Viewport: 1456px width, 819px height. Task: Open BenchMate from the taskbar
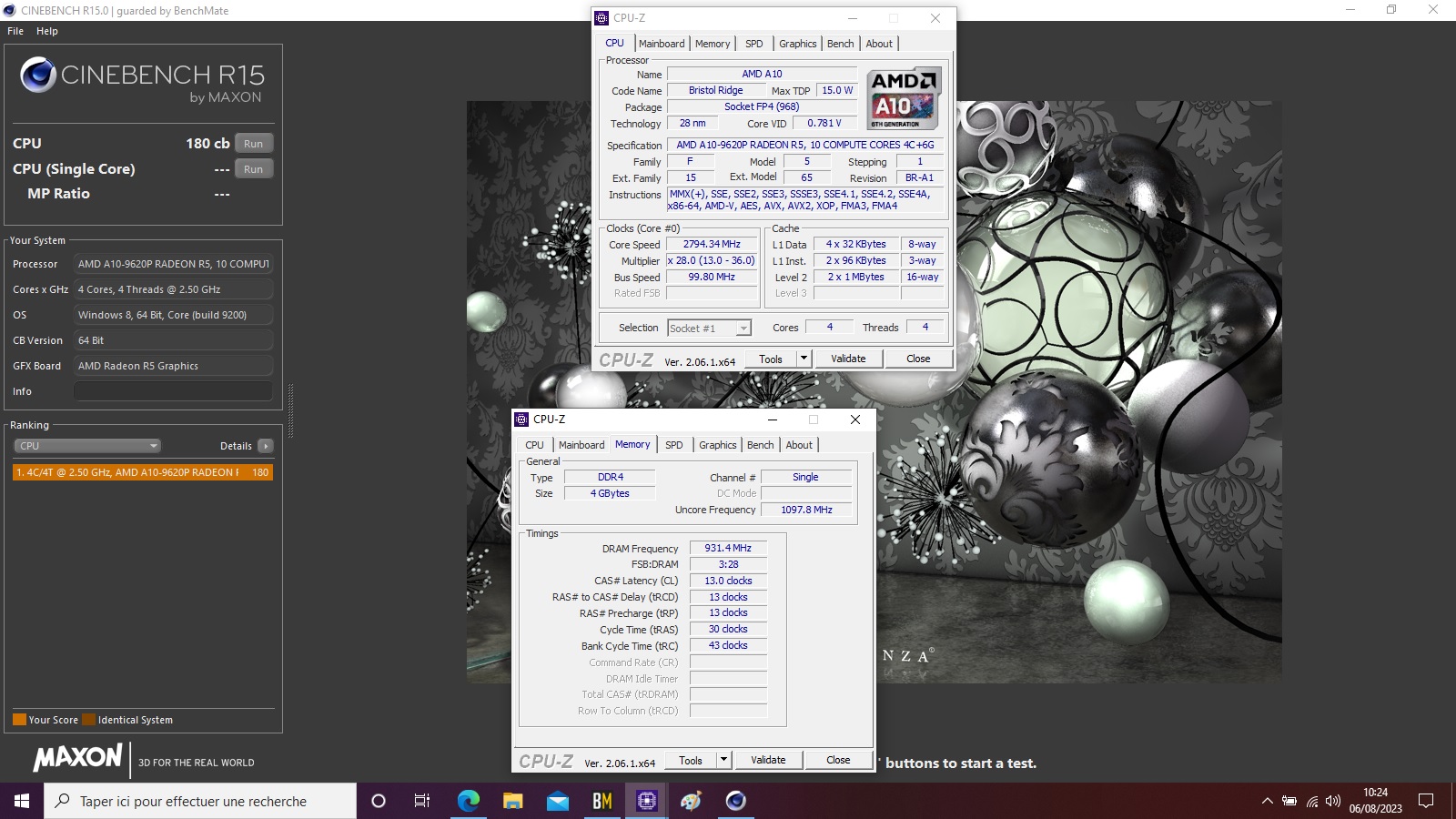602,801
